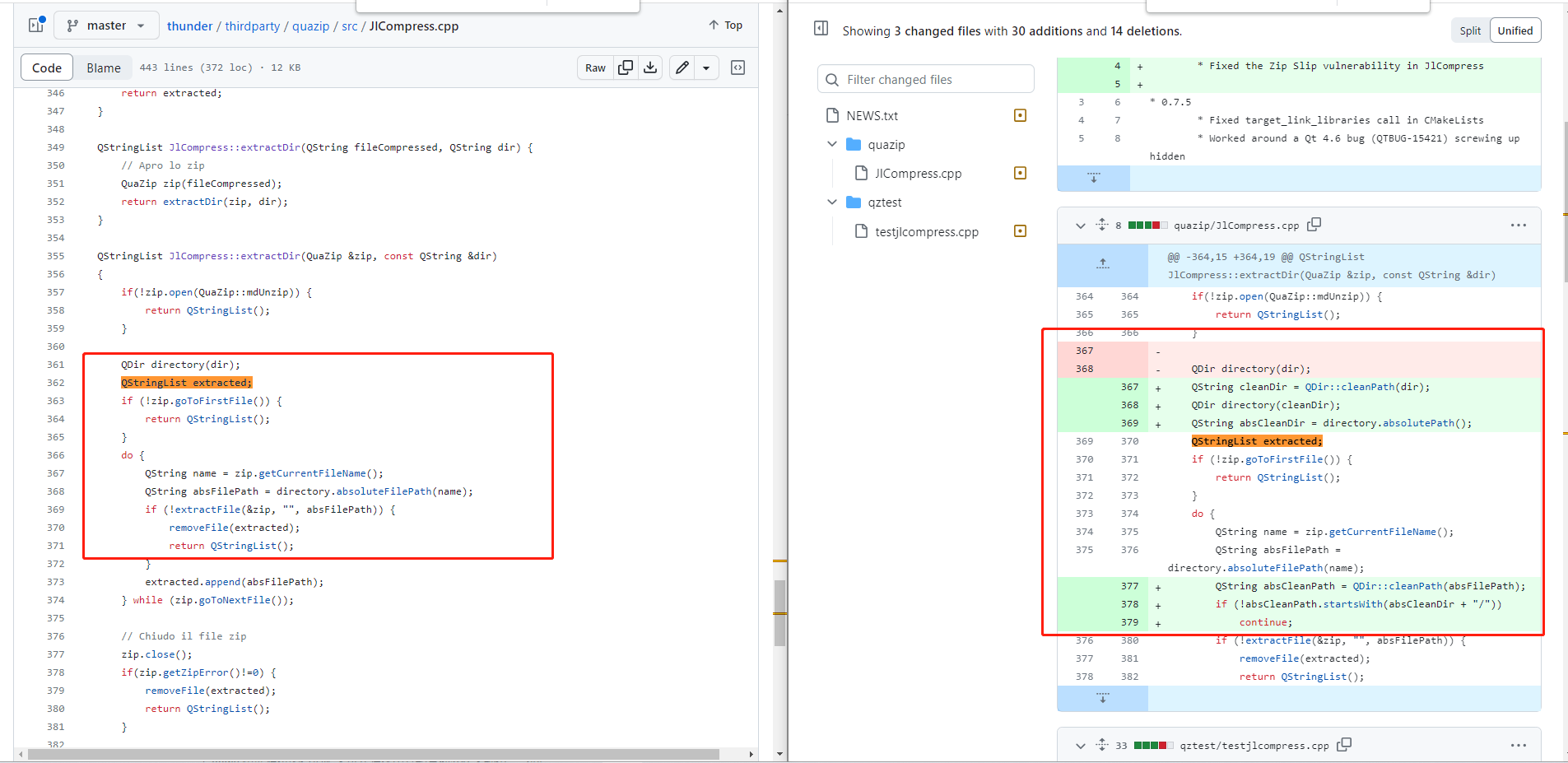This screenshot has height=763, width=1568.
Task: Download the raw JlCompress.cpp file
Action: coord(650,67)
